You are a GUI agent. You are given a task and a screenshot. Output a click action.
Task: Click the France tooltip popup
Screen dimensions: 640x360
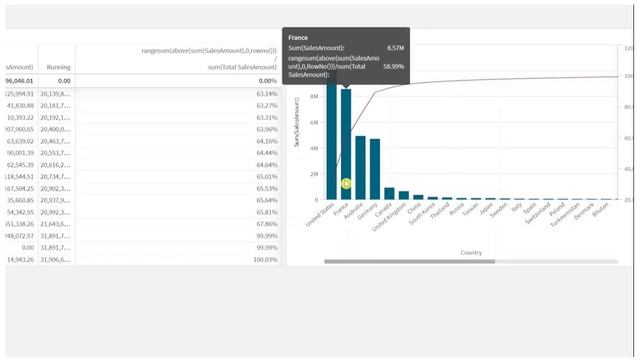tap(346, 56)
